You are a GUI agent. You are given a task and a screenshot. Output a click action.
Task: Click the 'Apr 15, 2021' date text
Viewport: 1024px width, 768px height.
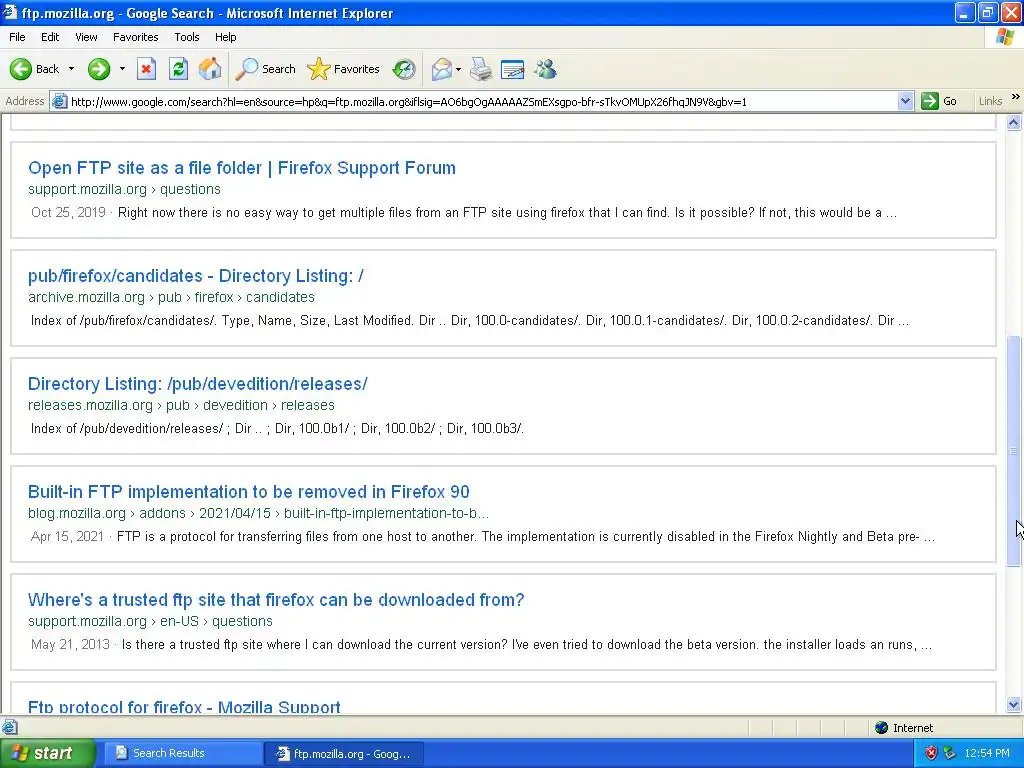[x=67, y=537]
